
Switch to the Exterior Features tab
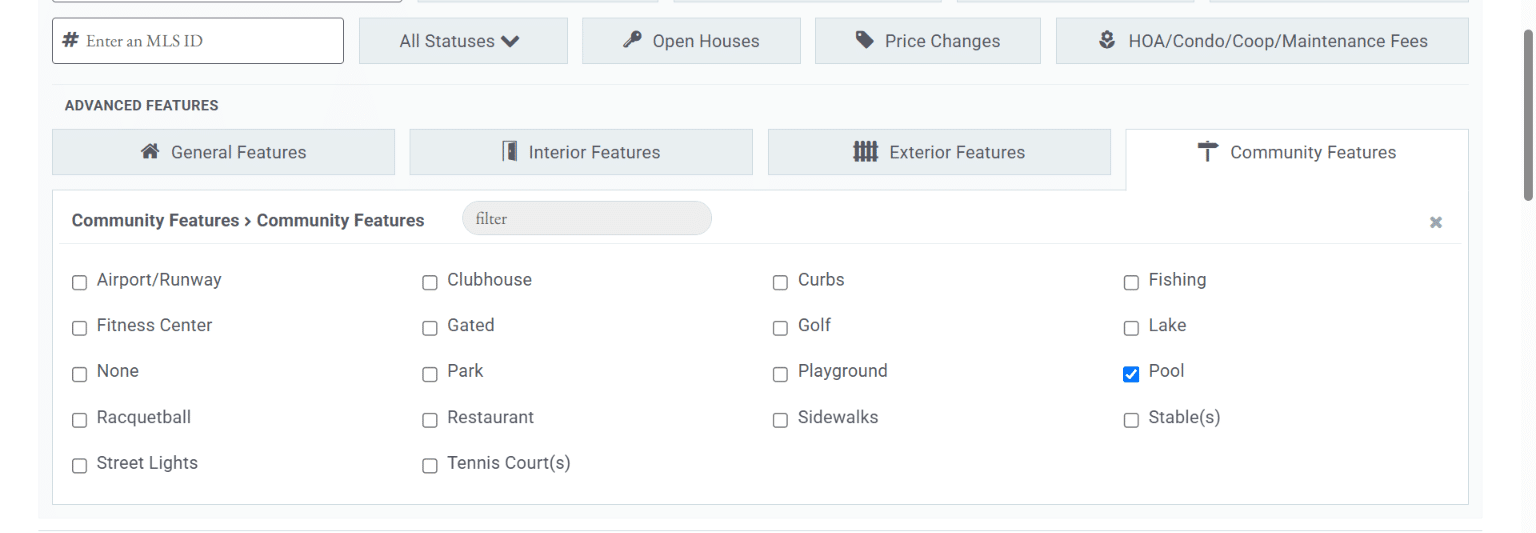coord(939,152)
